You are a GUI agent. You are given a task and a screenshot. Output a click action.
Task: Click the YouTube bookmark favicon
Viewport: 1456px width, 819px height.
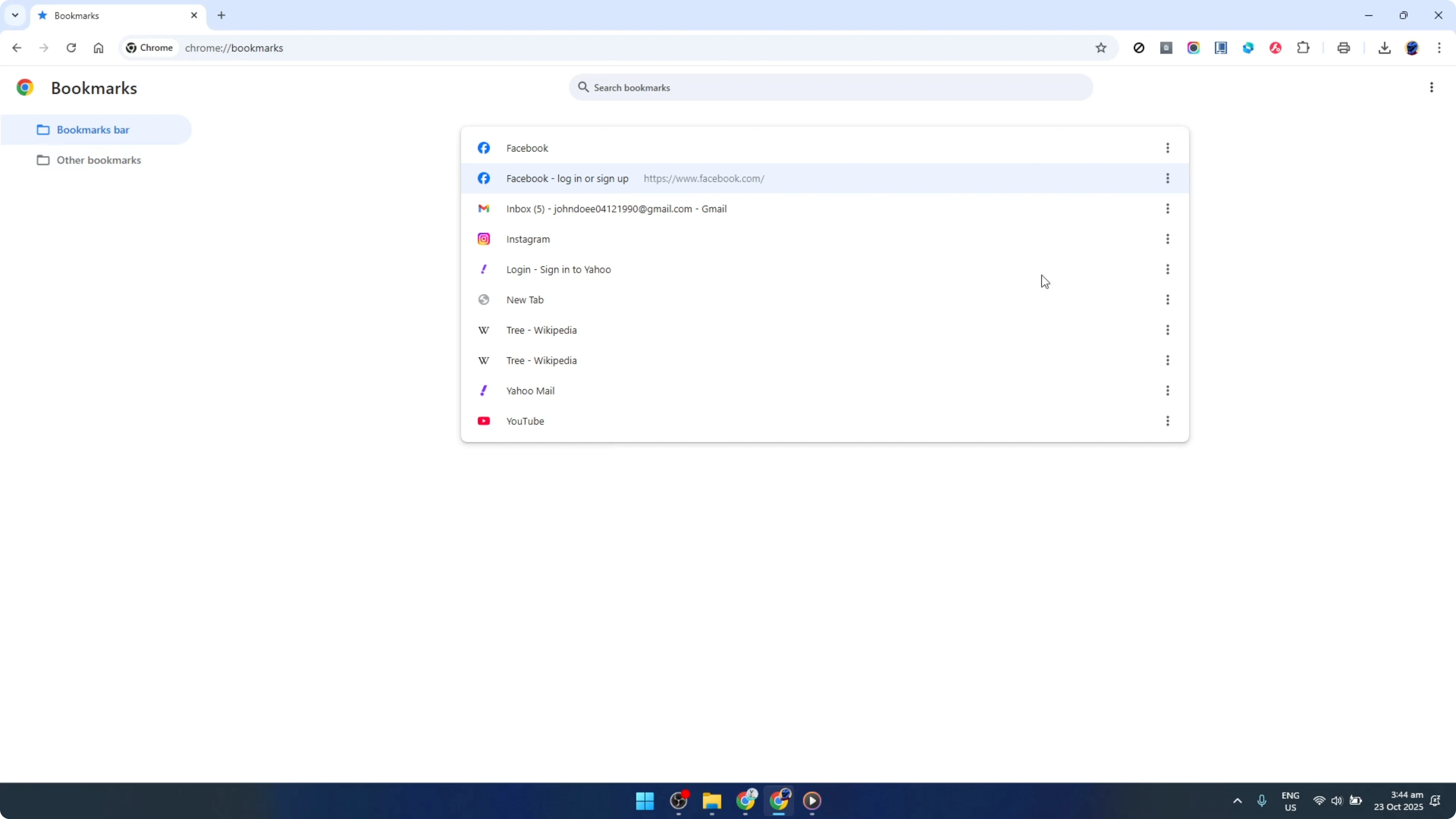484,422
